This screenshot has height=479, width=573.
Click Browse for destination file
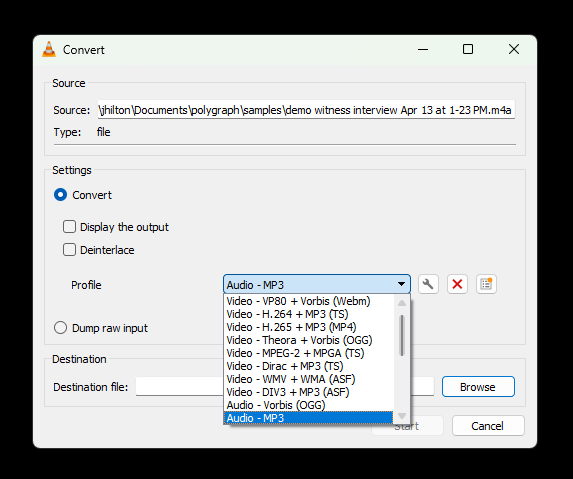478,387
